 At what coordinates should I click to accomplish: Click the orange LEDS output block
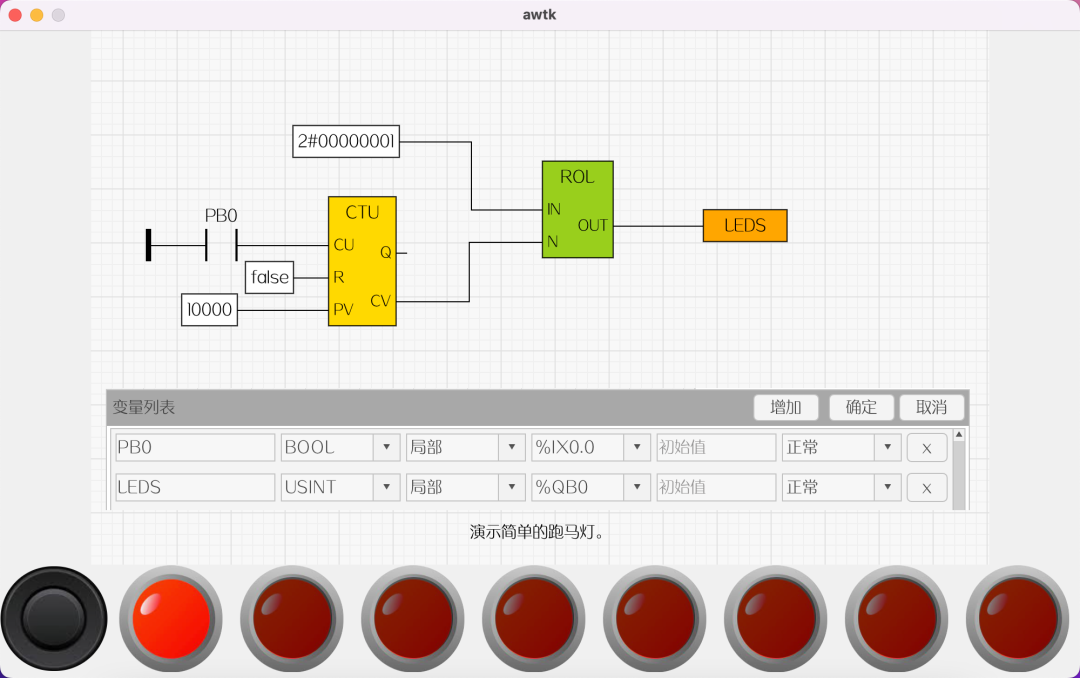click(x=745, y=225)
